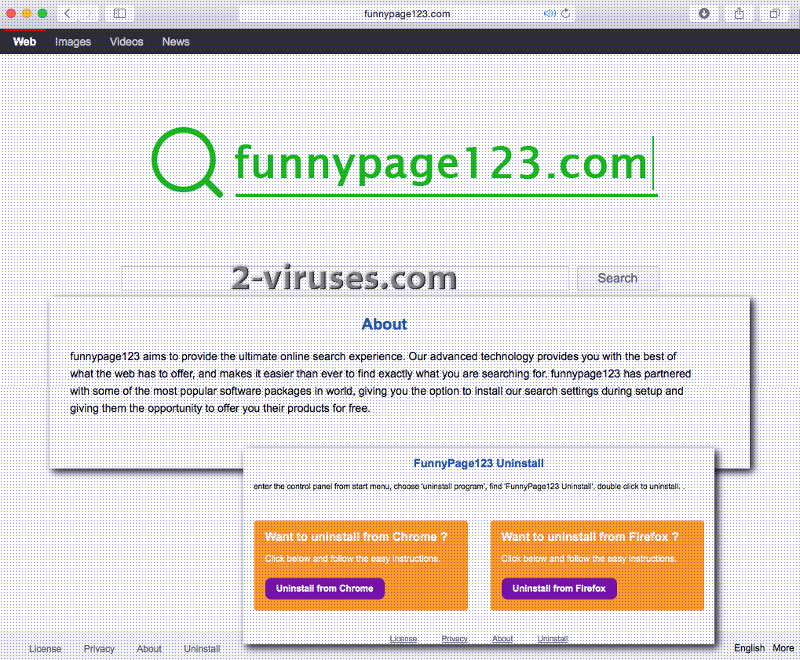Open the Share icon in Safari toolbar

click(x=739, y=14)
